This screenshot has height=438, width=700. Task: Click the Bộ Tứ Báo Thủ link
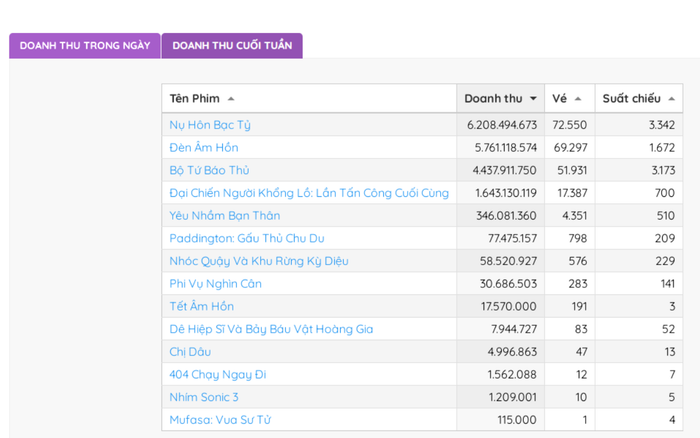coord(209,171)
